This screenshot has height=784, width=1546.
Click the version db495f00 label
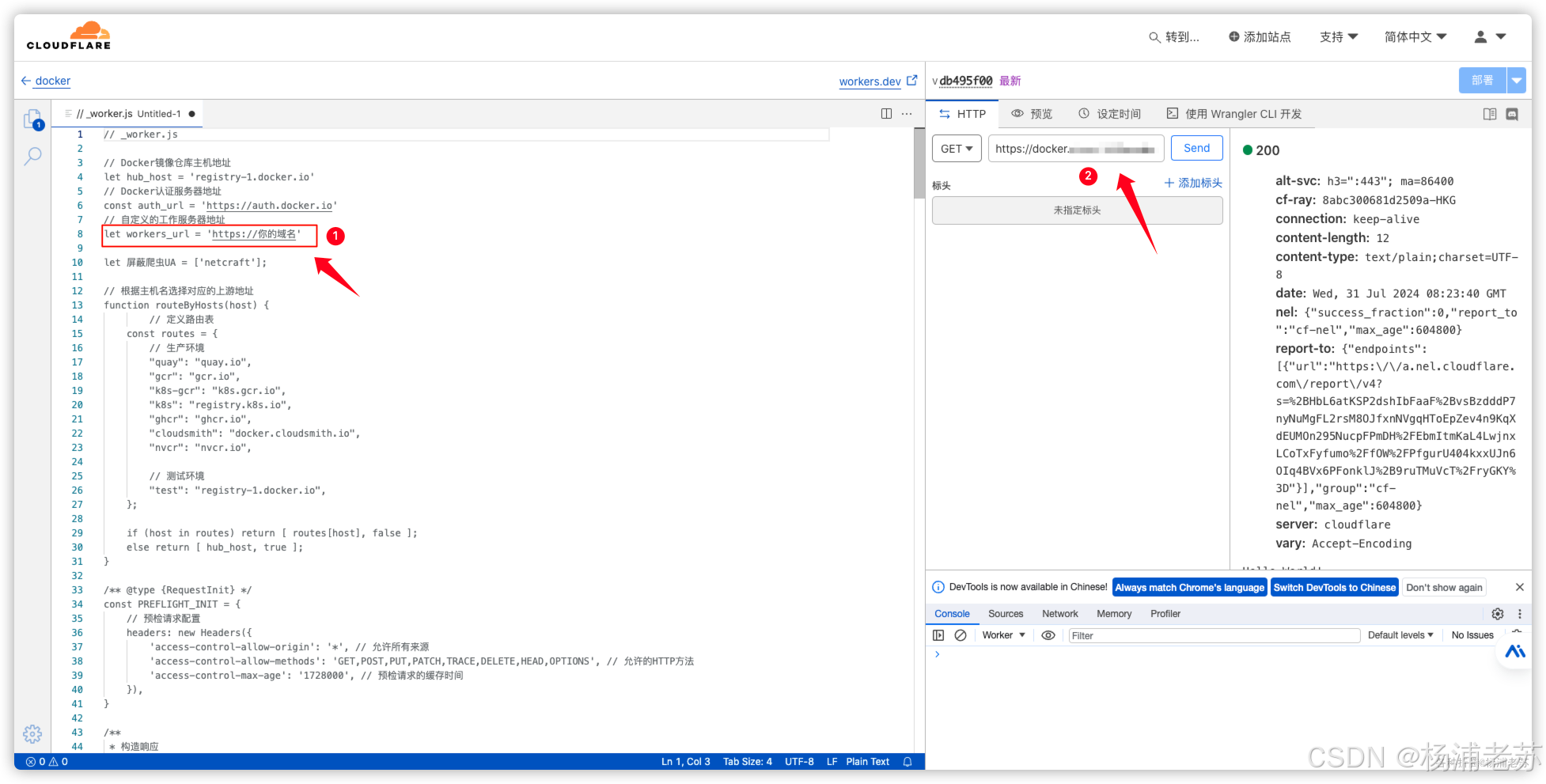(x=966, y=81)
